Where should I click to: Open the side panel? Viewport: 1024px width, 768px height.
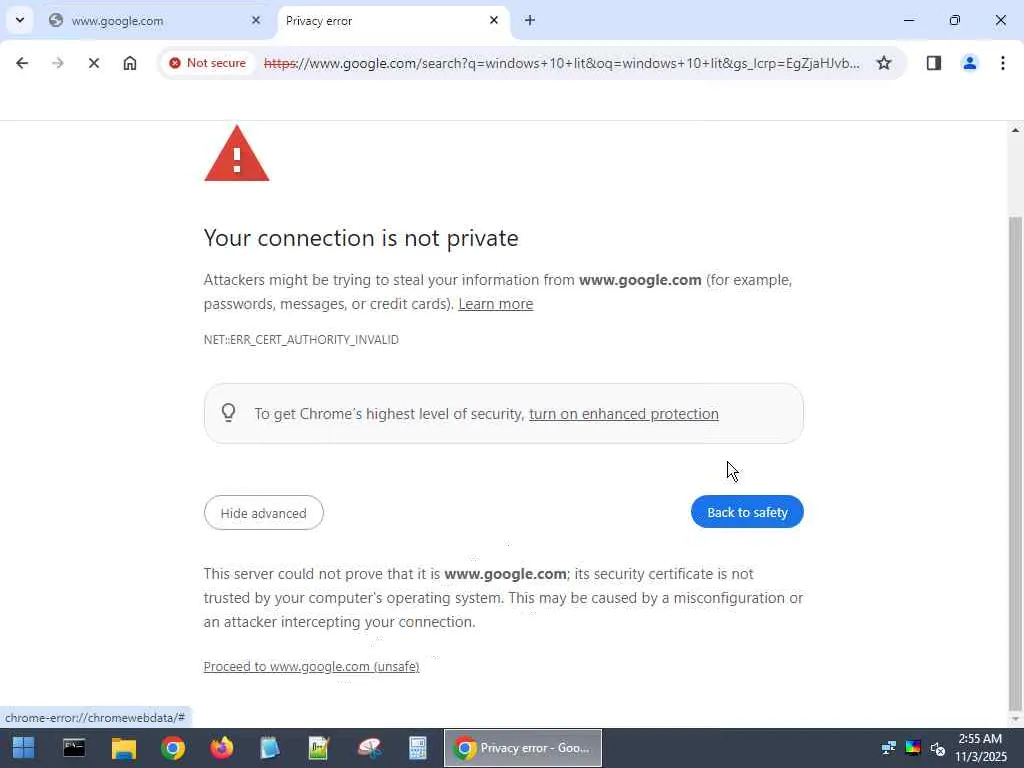933,63
